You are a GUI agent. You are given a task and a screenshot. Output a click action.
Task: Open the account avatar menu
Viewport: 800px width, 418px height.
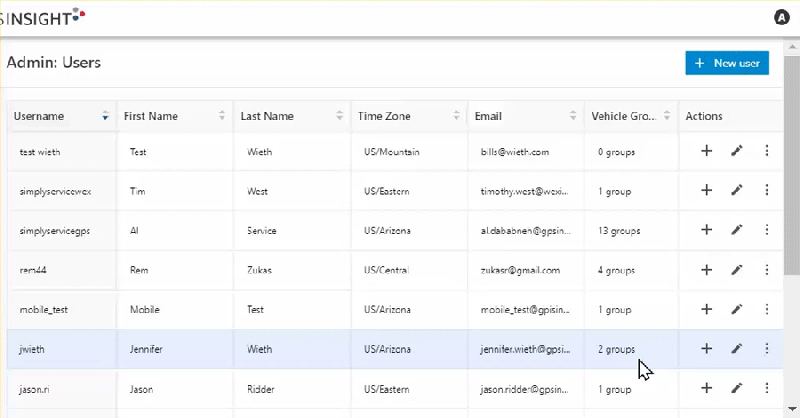[x=782, y=18]
